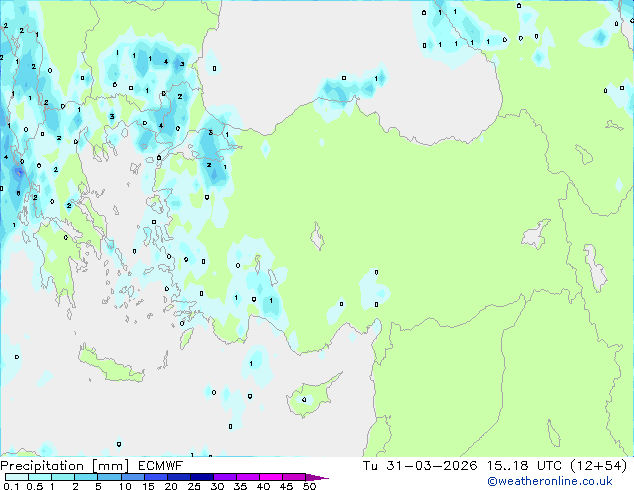Click the '20' legend value label

coord(171,486)
